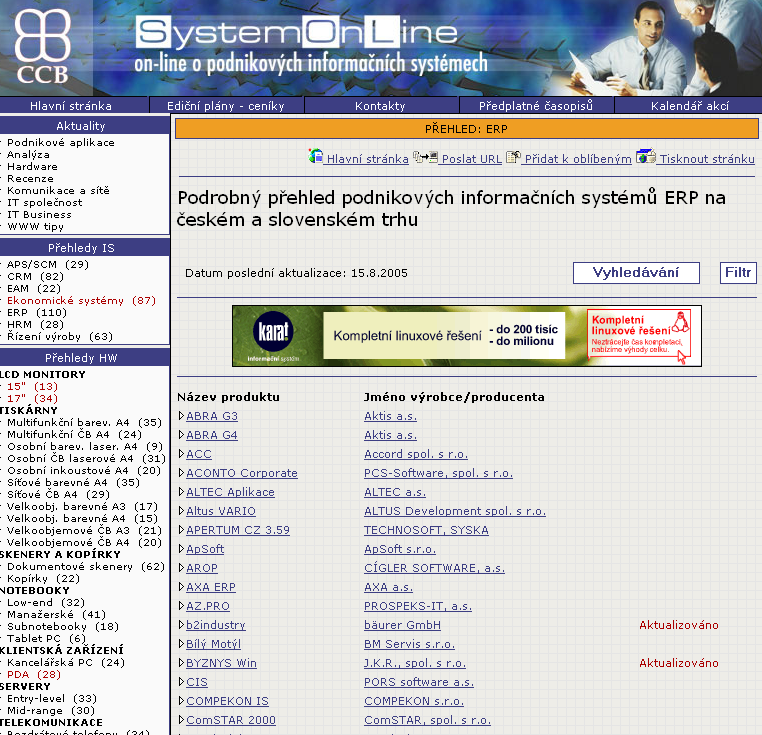Open Ekonomické systémy (87) overview
This screenshot has width=762, height=735.
coord(81,300)
